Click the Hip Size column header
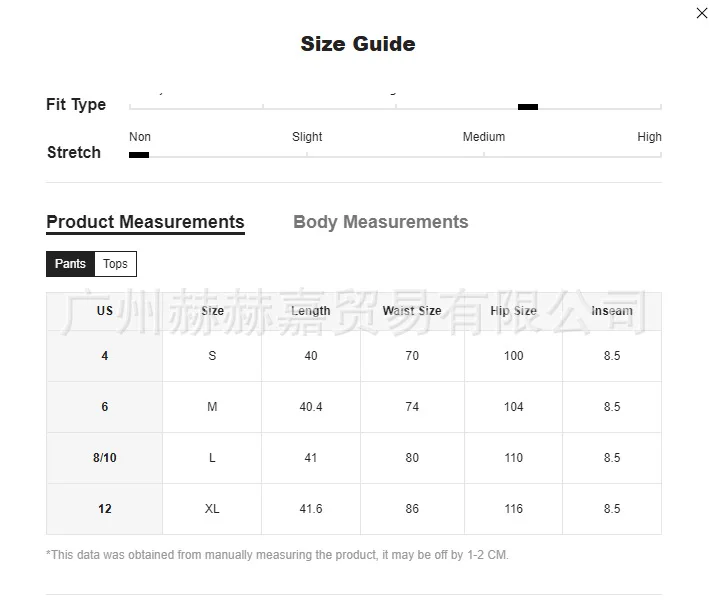This screenshot has height=605, width=709. point(513,311)
